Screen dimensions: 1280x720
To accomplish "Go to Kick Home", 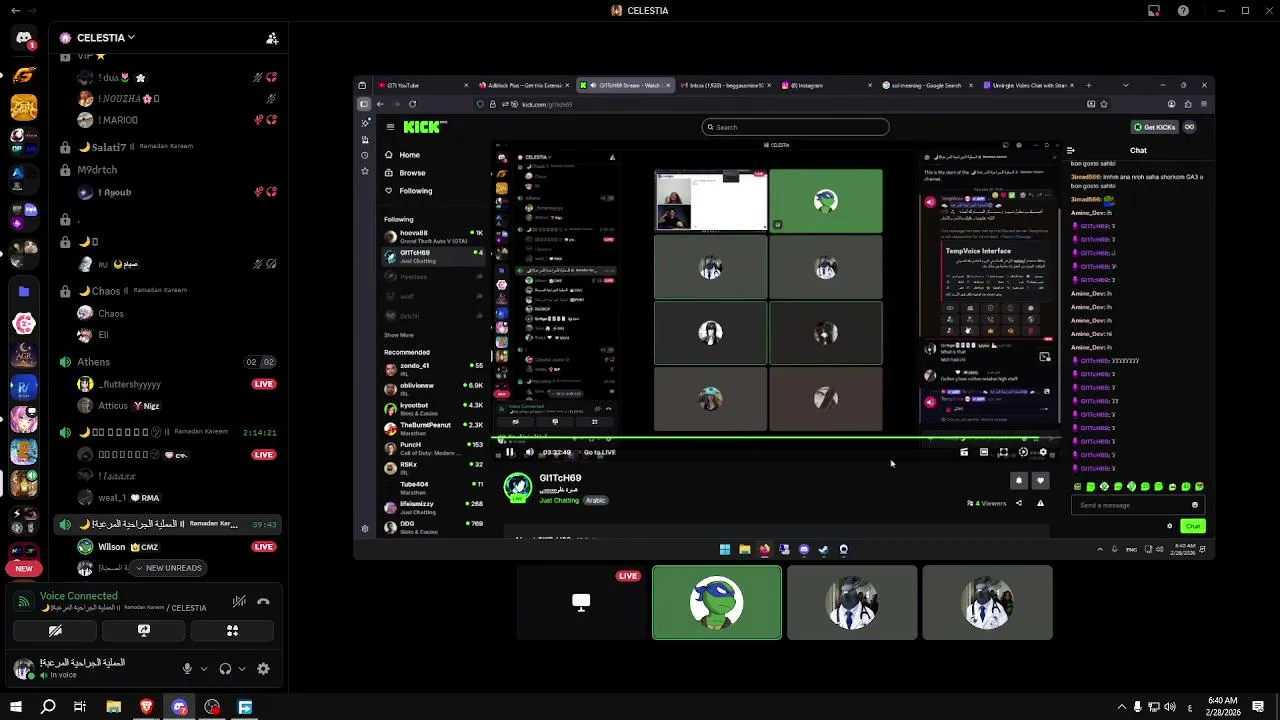I will [409, 155].
